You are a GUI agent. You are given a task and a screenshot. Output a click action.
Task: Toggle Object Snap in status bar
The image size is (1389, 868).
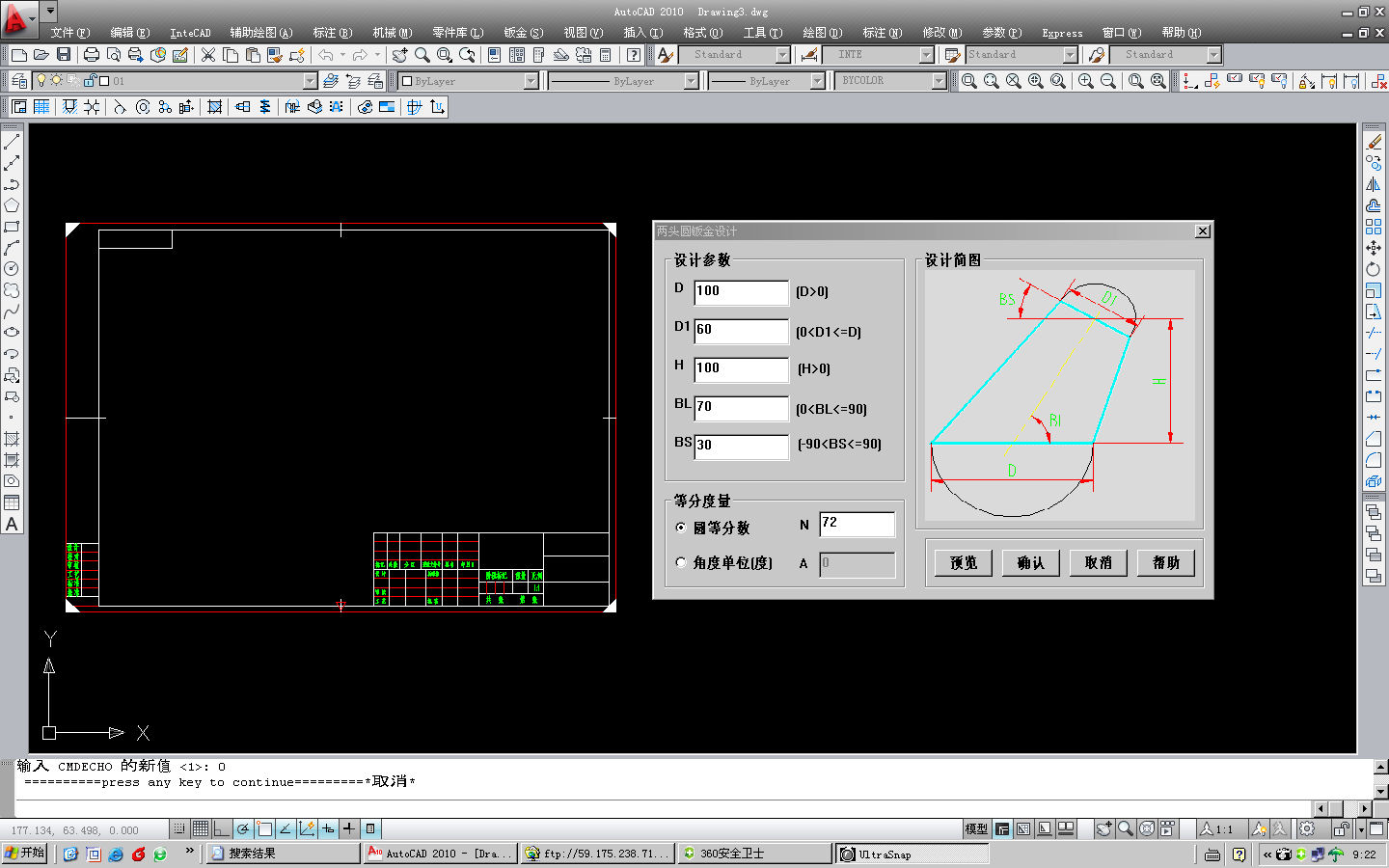tap(264, 828)
